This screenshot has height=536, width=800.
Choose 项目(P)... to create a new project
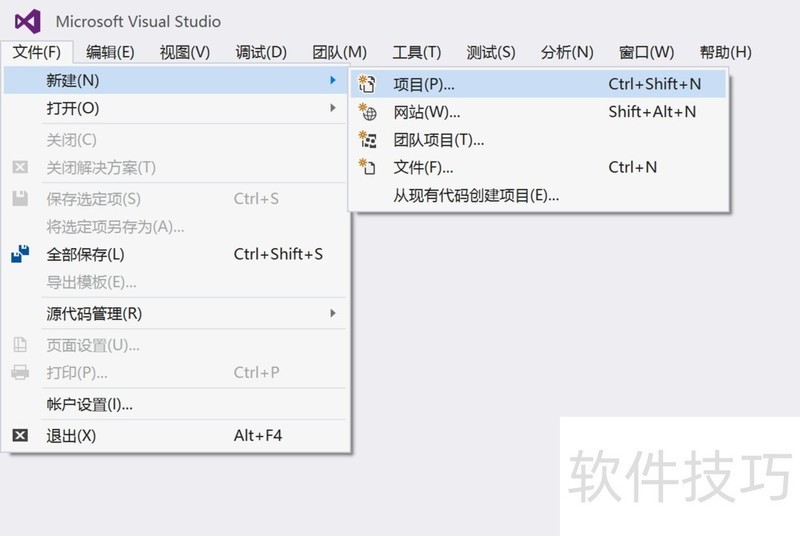[x=538, y=84]
